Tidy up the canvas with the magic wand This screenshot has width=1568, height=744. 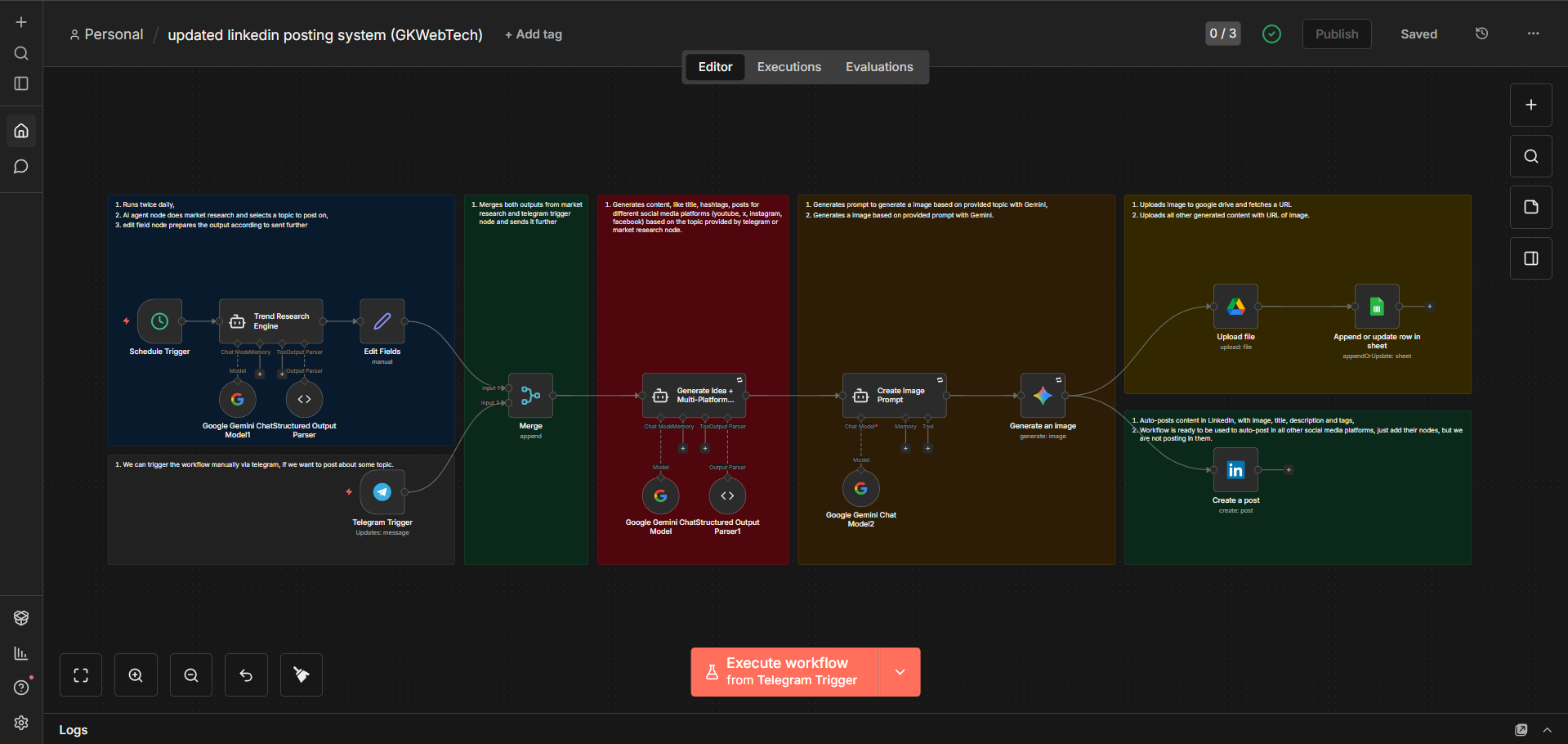[301, 675]
